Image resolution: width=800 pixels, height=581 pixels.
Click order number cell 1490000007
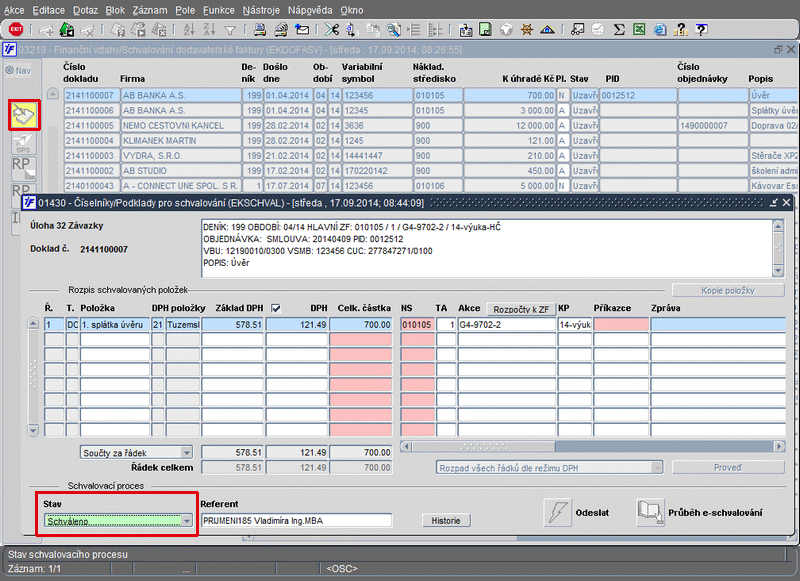tap(712, 125)
